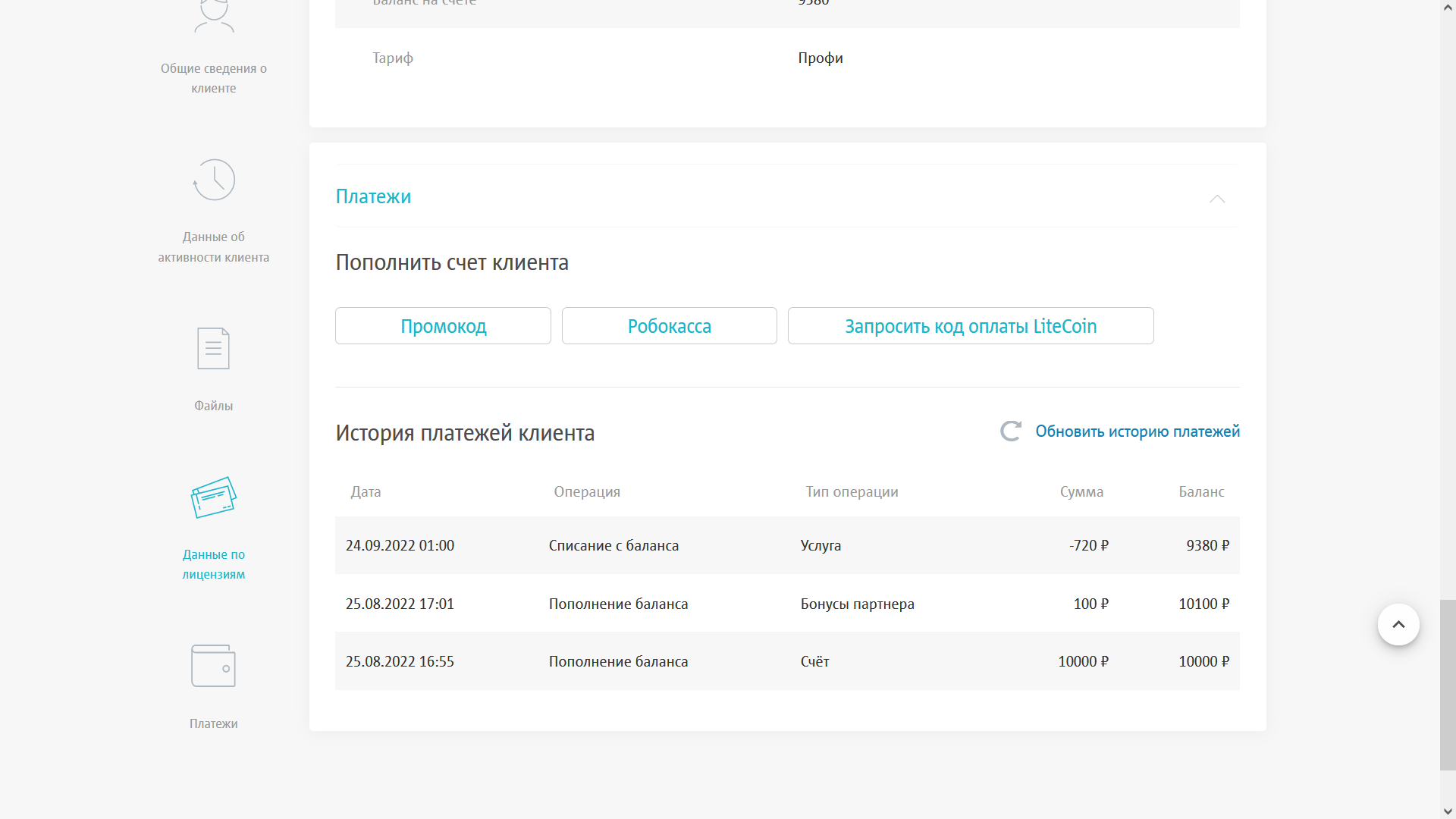Select Списание с баланса operation cell
The width and height of the screenshot is (1456, 819).
(613, 546)
